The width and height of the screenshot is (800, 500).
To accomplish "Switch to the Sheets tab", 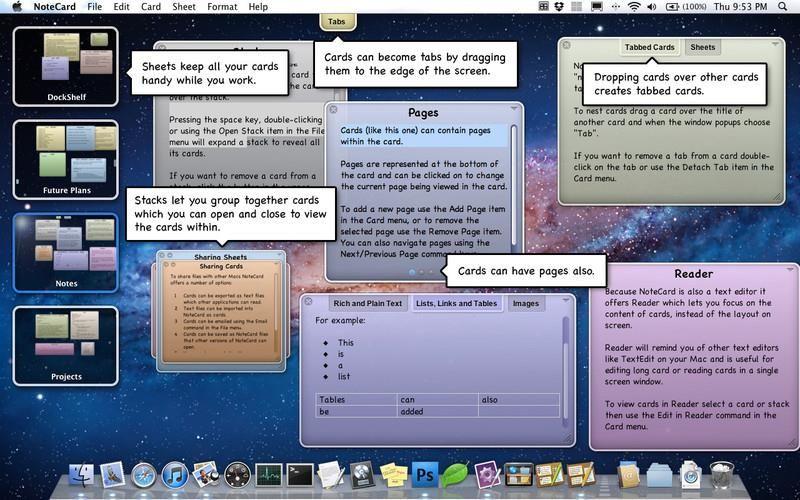I will 702,47.
